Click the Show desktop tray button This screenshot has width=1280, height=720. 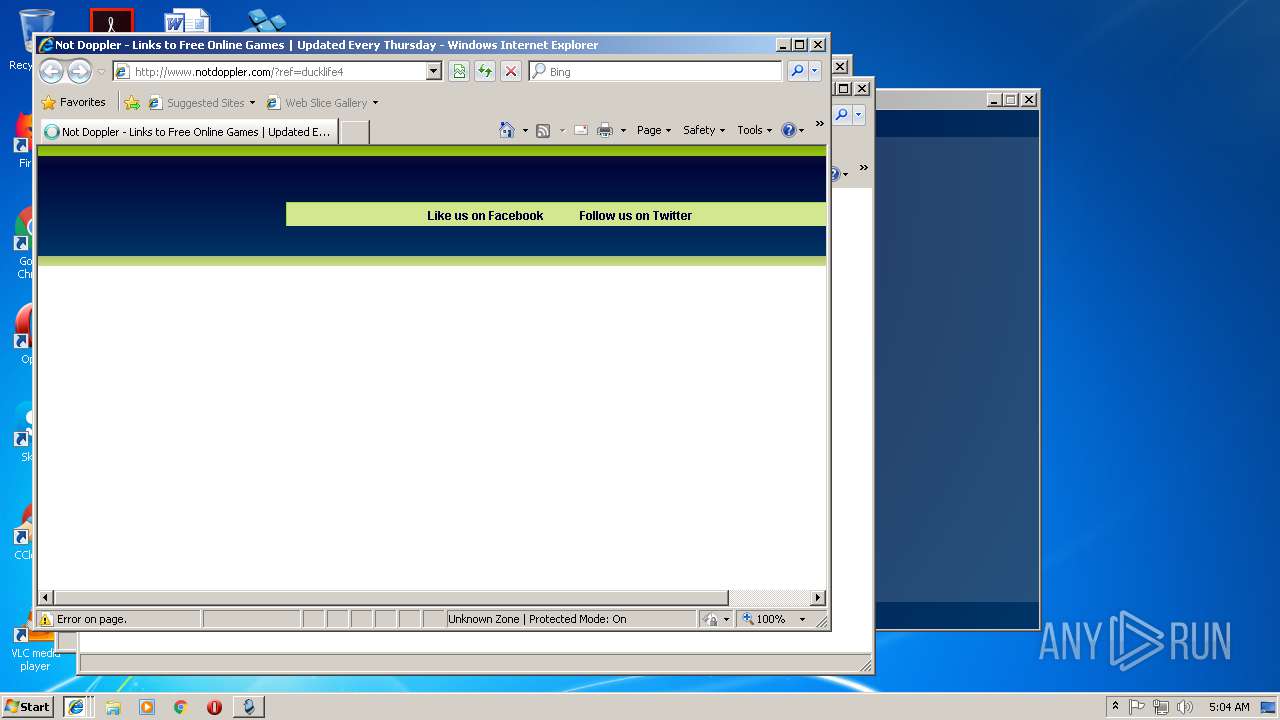[1269, 707]
